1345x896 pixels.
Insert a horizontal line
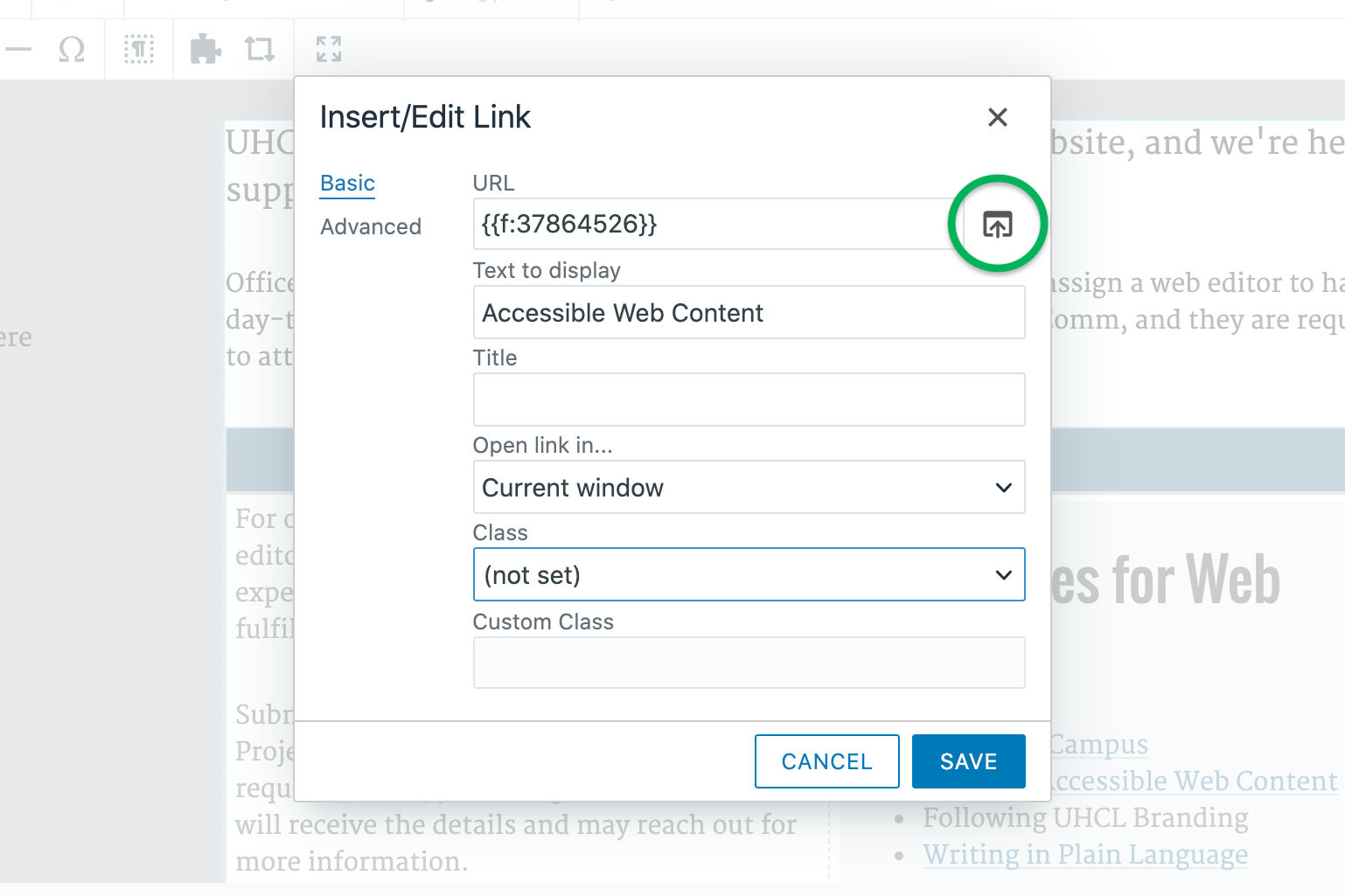click(17, 50)
